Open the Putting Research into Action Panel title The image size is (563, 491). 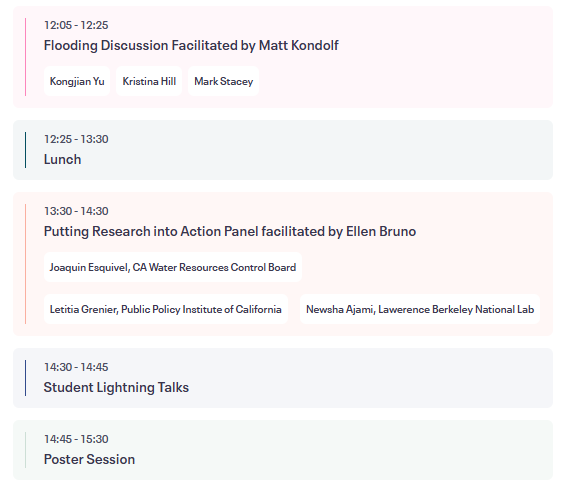click(230, 231)
